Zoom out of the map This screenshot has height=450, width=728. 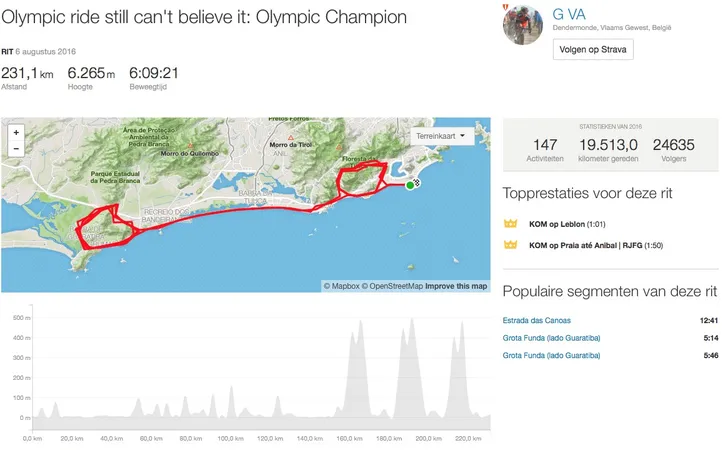[16, 148]
